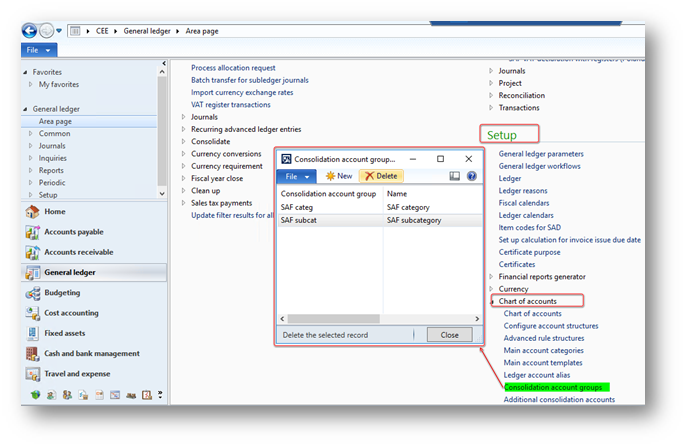The height and width of the screenshot is (448, 687).
Task: Click the forward navigation arrow
Action: (46, 31)
